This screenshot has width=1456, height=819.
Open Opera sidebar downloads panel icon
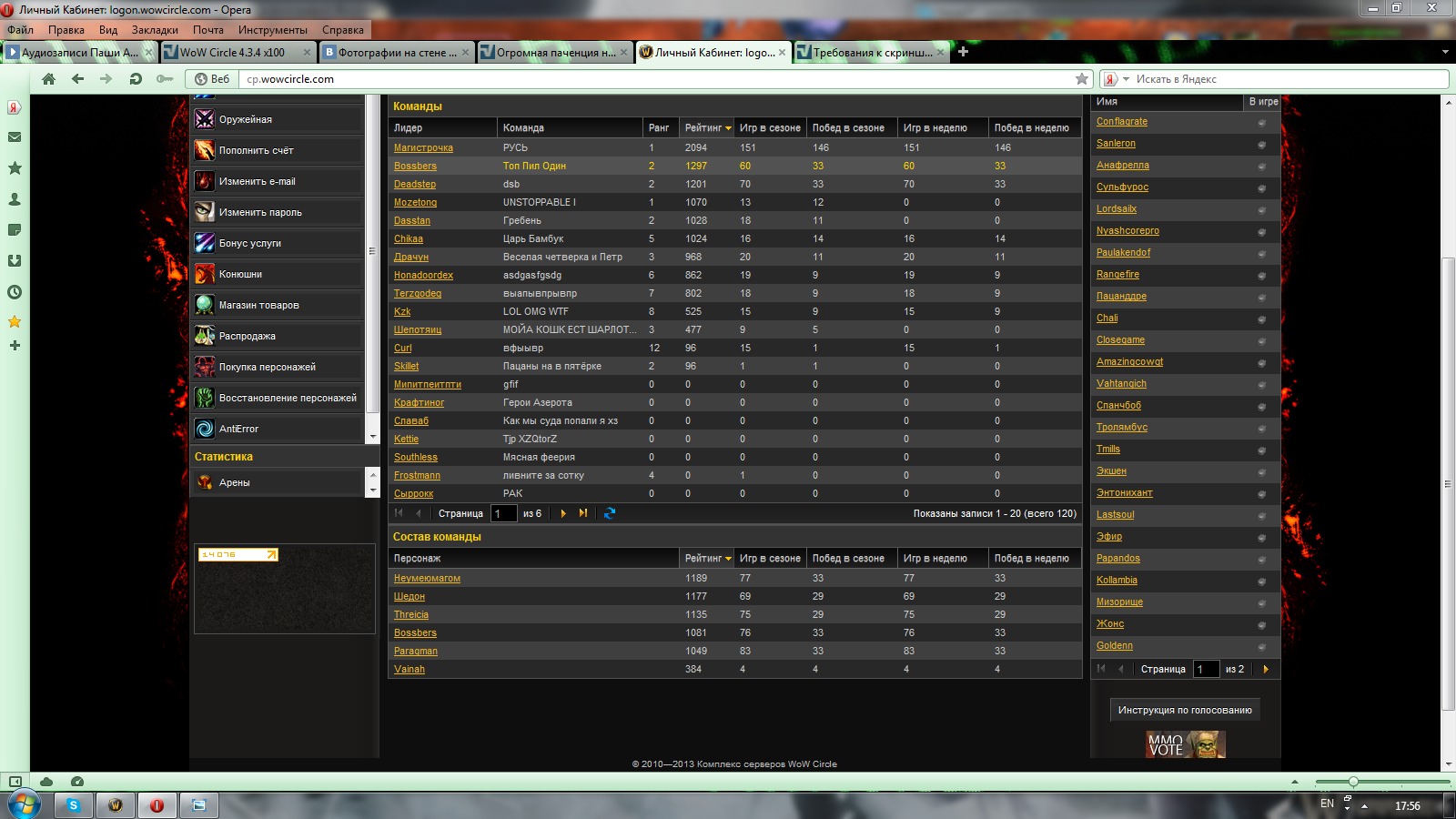point(15,261)
